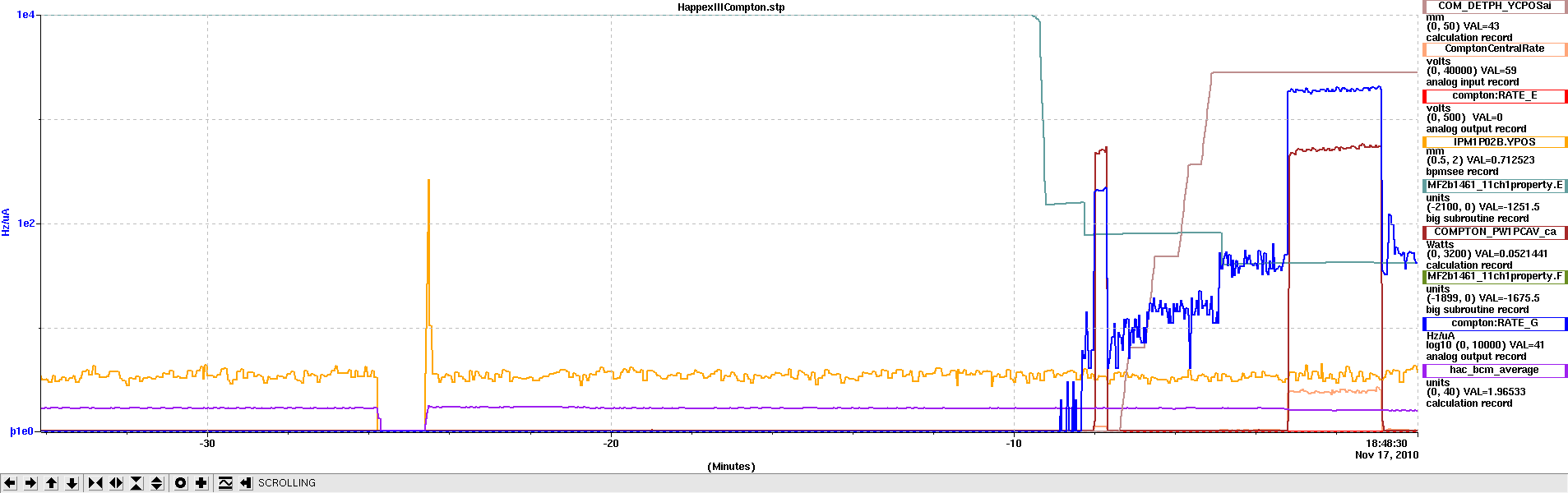Screen dimensions: 1568x493
Task: Click the 1e4 y-axis tick label
Action: coord(25,16)
